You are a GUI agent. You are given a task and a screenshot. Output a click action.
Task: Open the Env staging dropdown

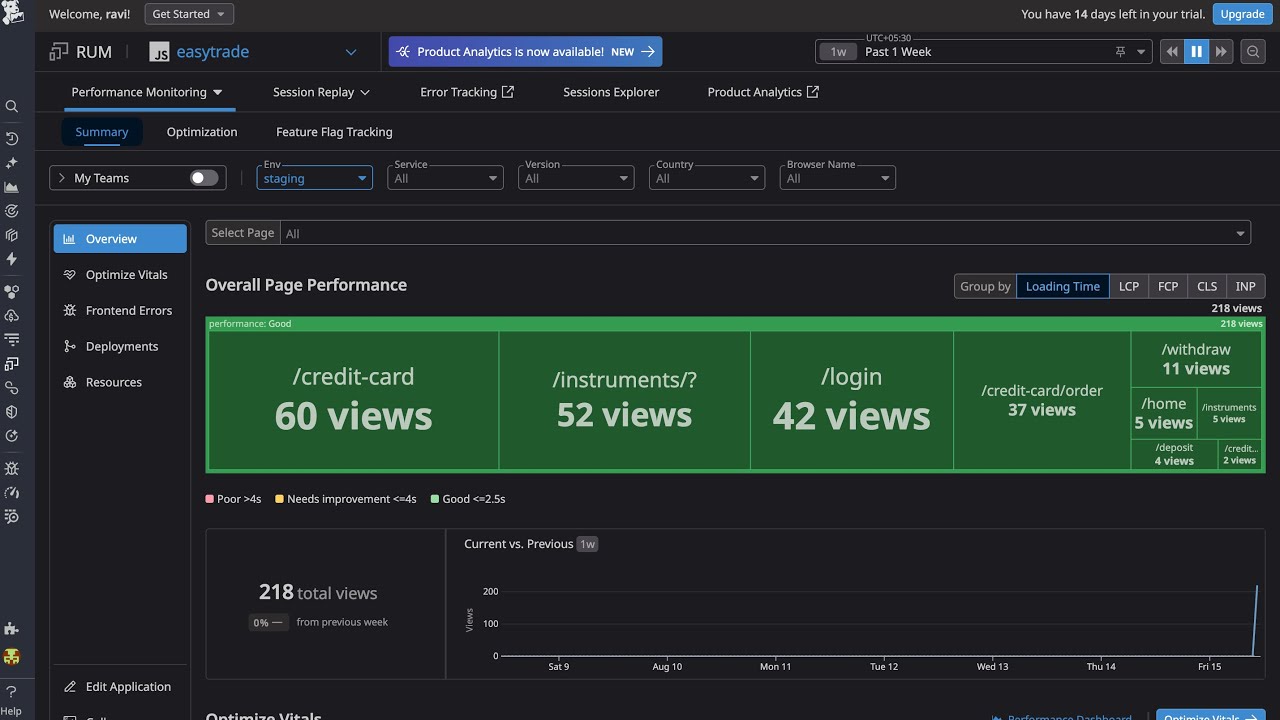314,178
